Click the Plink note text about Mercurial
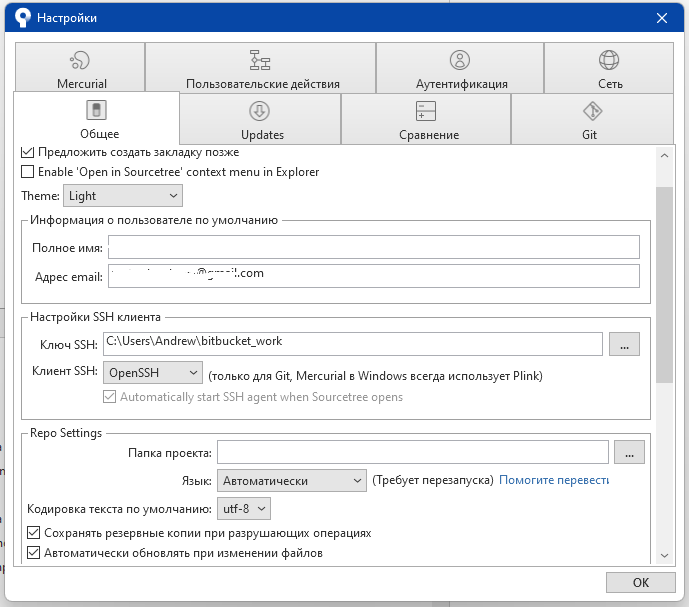 [375, 376]
